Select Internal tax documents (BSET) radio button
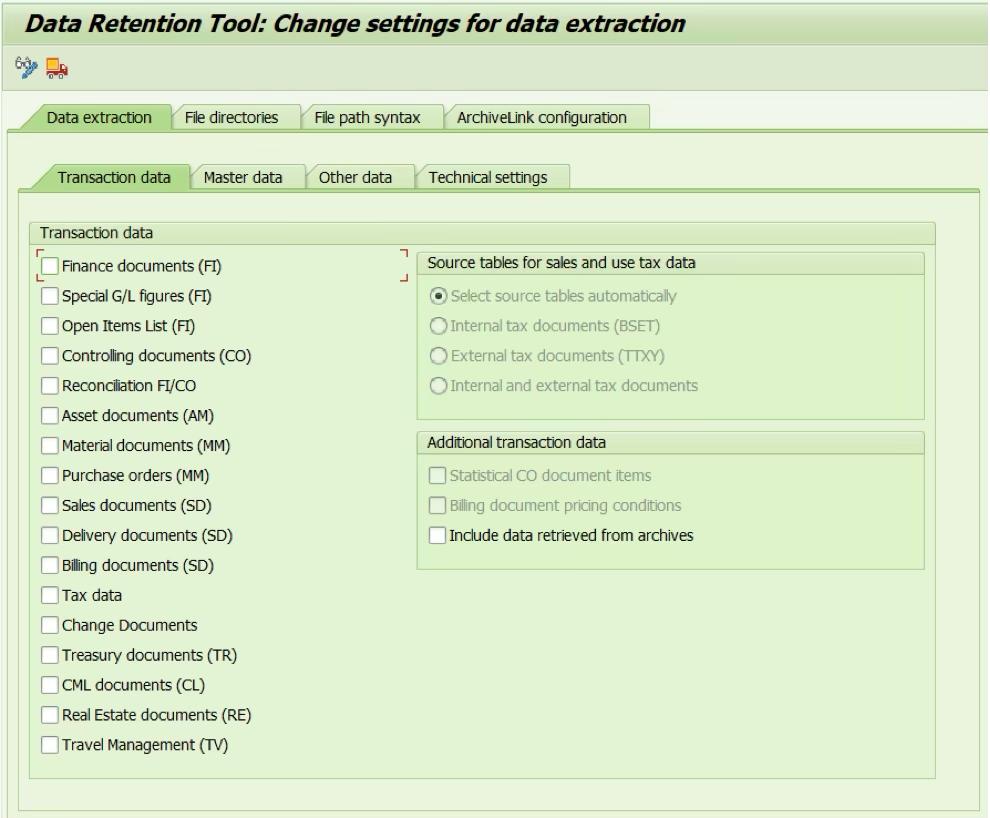This screenshot has width=990, height=818. coord(436,325)
